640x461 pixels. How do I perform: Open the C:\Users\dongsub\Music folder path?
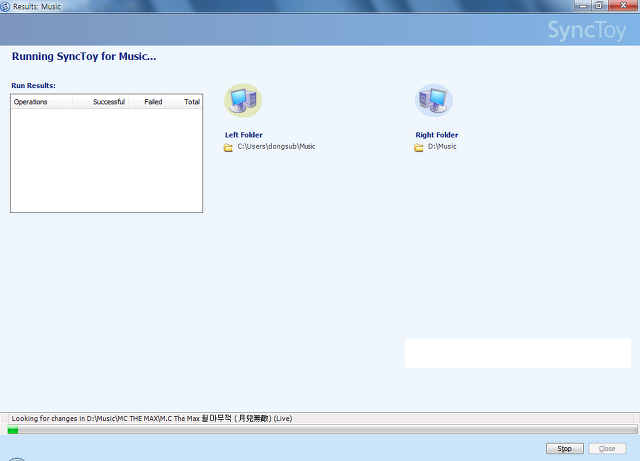pyautogui.click(x=276, y=147)
